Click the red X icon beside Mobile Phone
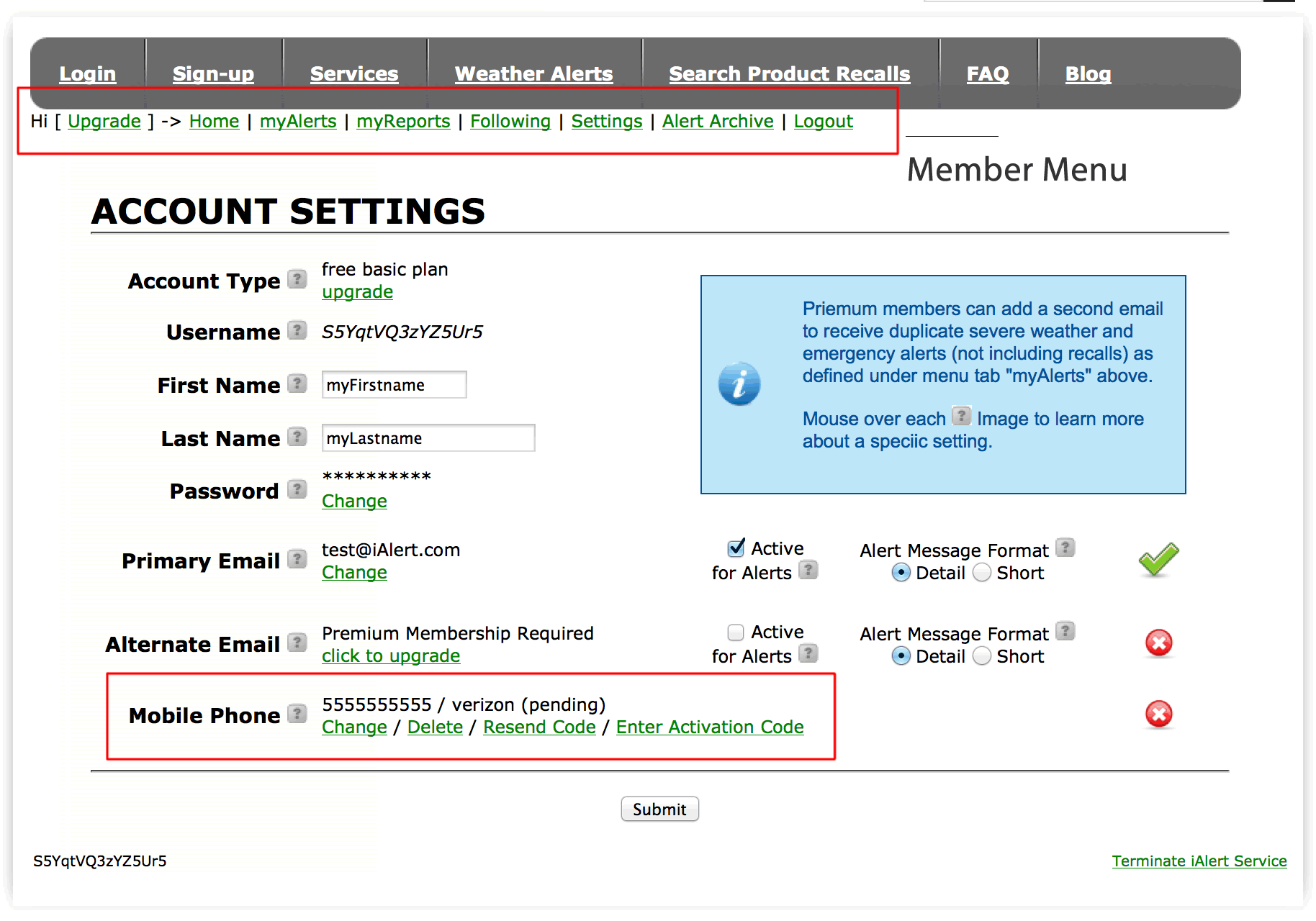This screenshot has width=1316, height=921. click(1158, 714)
